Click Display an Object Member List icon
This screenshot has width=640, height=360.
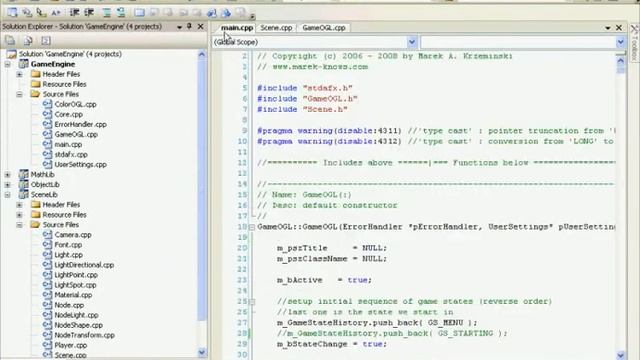12,13
